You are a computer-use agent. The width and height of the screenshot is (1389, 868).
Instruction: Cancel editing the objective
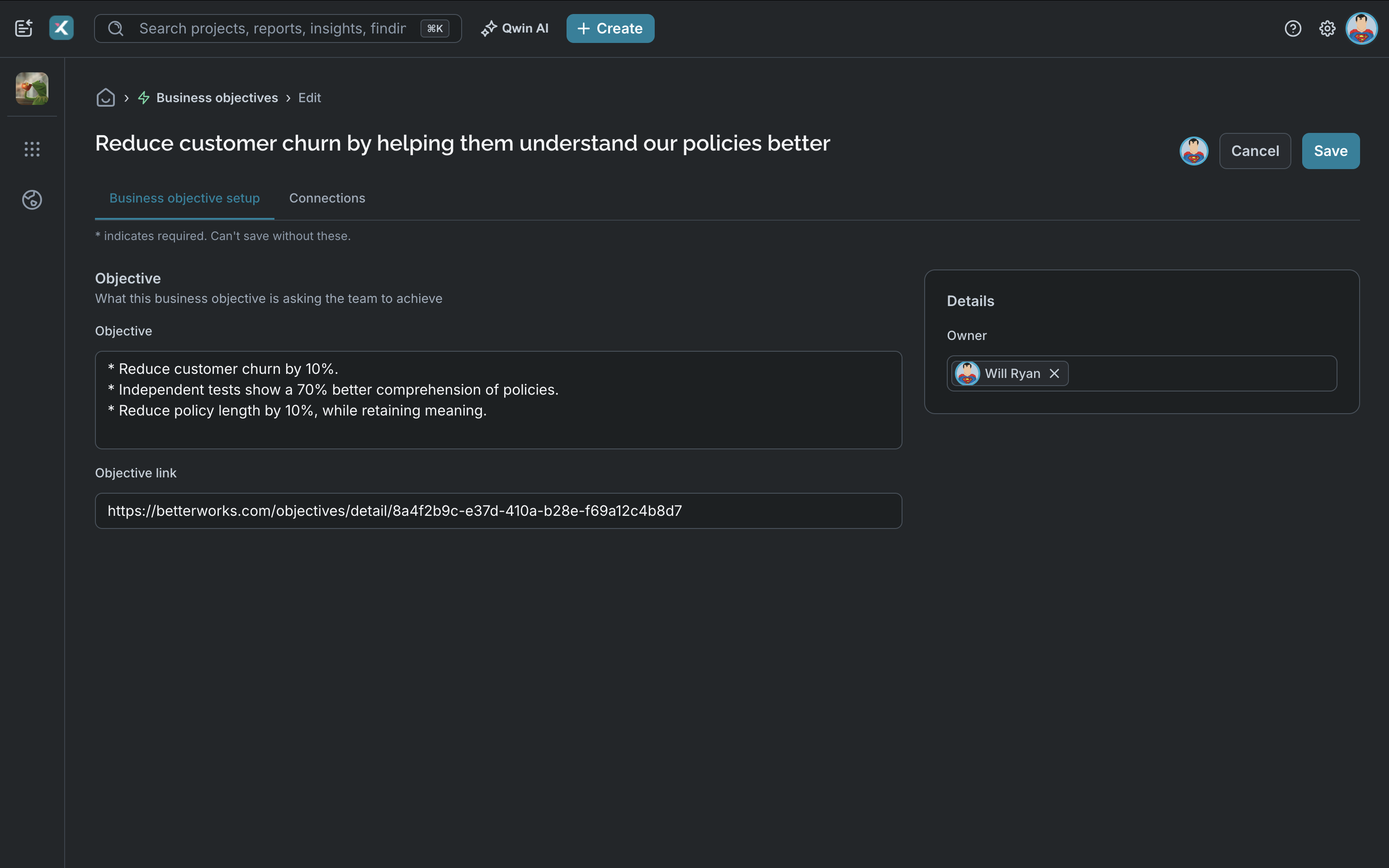1255,151
